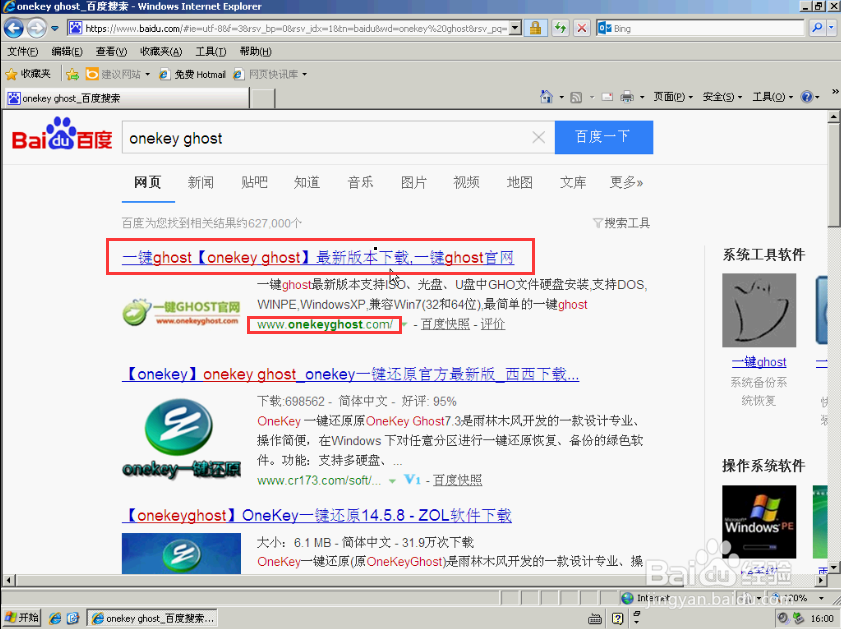Image resolution: width=841 pixels, height=629 pixels.
Task: Open the recent pages dropdown arrow
Action: click(x=55, y=28)
